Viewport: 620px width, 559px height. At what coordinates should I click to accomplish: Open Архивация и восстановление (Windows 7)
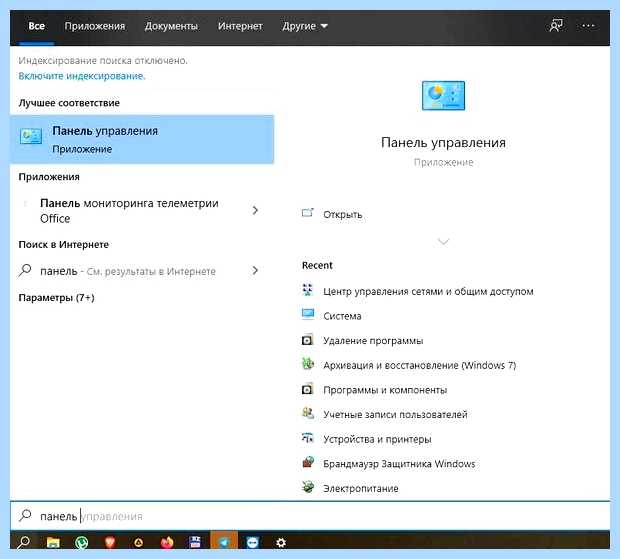(420, 365)
